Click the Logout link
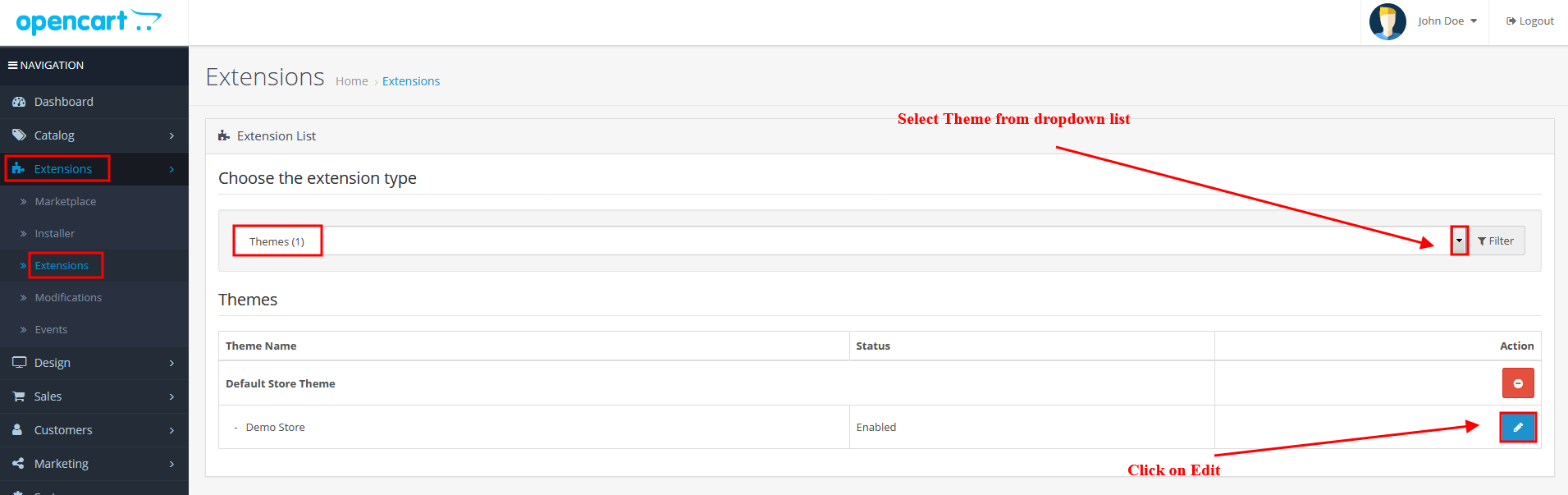 pyautogui.click(x=1530, y=21)
